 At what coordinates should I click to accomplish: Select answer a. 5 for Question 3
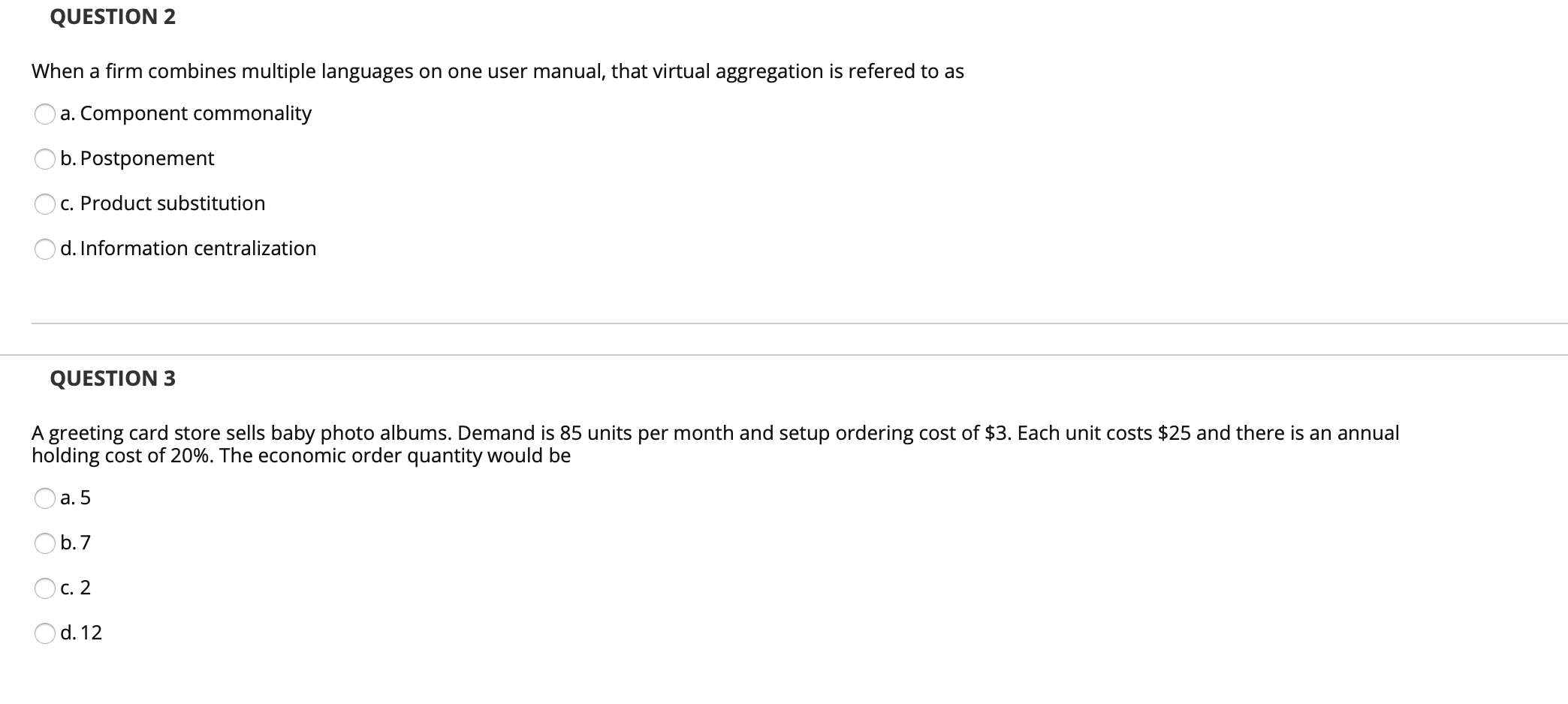(x=46, y=498)
